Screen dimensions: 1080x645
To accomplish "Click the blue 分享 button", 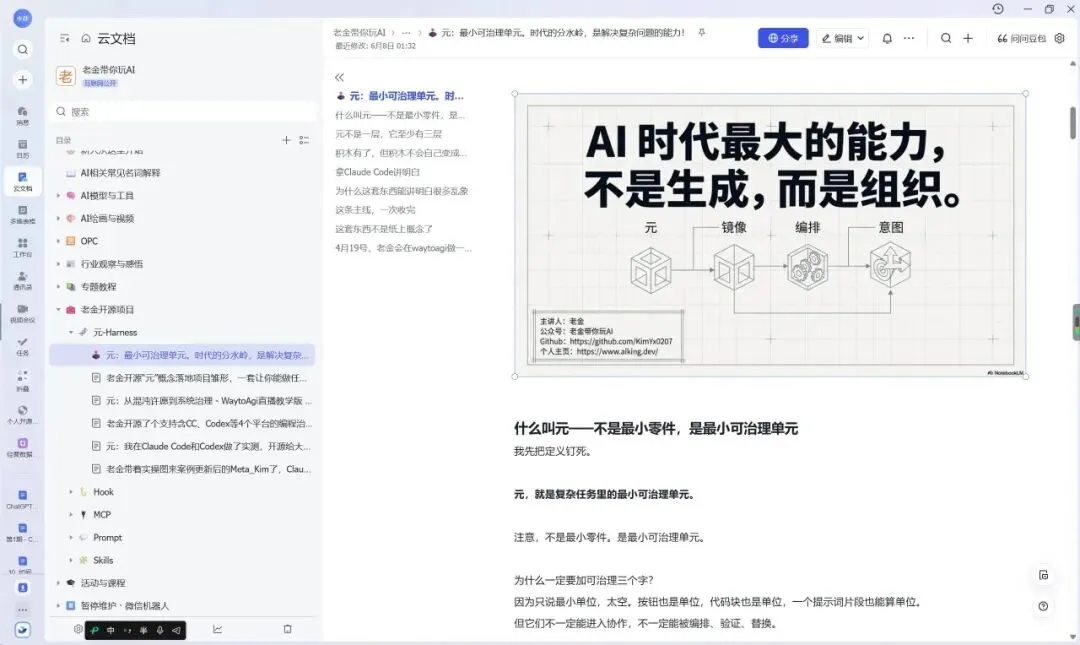I will tap(783, 39).
